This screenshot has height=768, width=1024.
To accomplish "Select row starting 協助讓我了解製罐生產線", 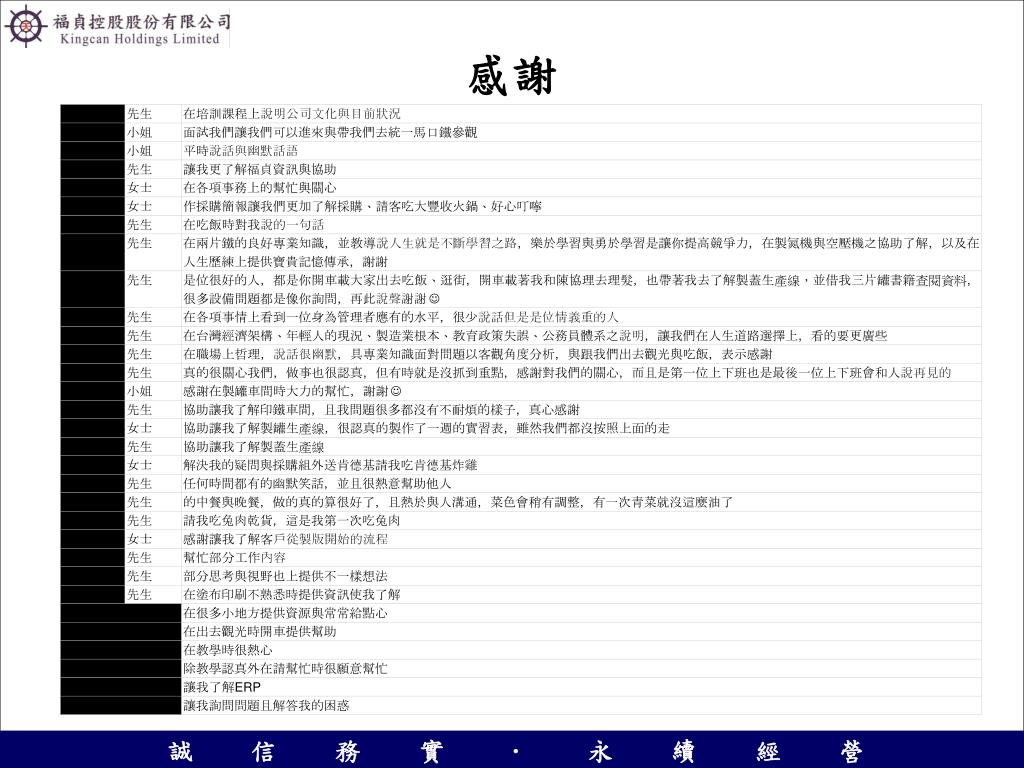I will [x=521, y=428].
